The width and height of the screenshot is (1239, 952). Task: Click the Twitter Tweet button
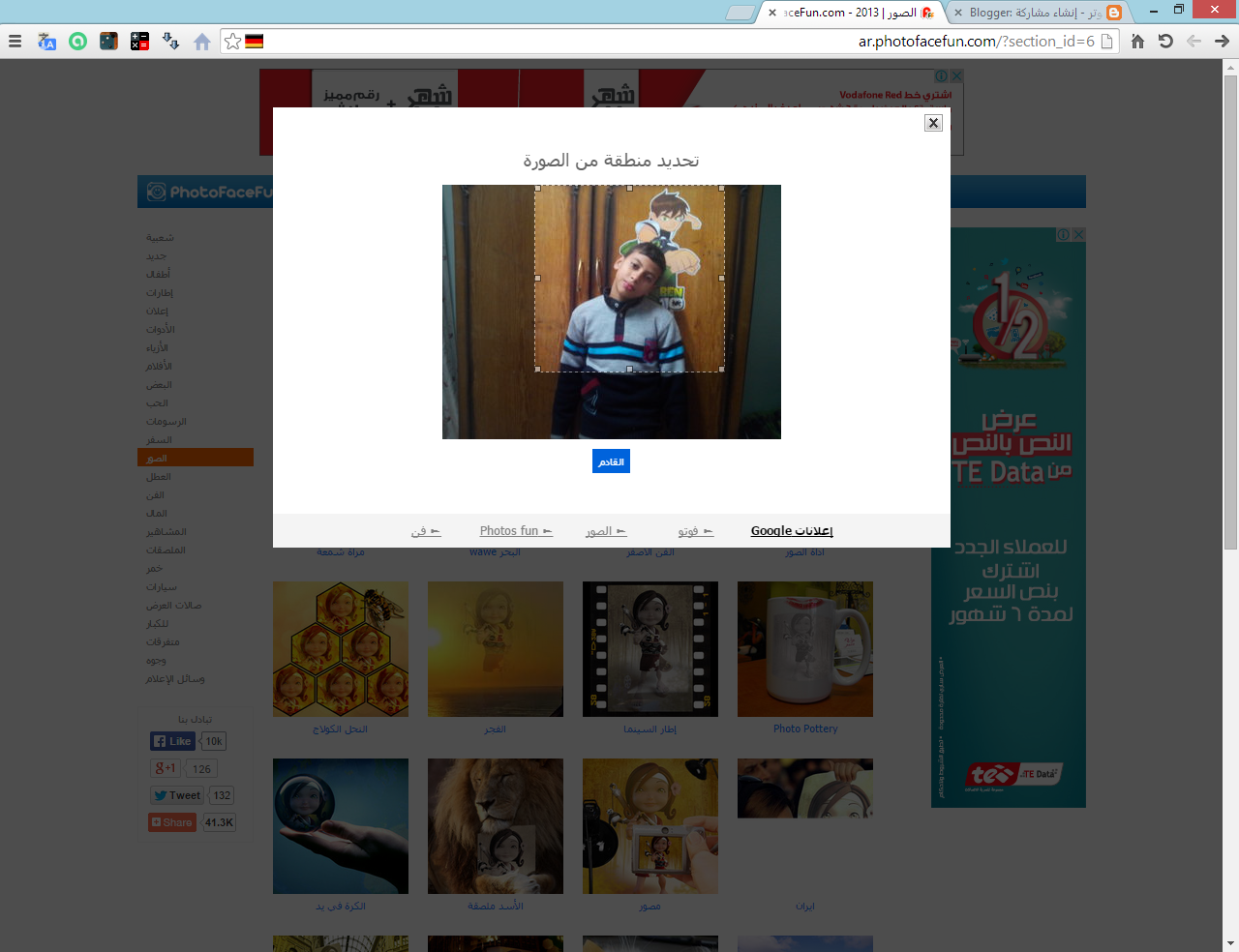(x=177, y=795)
